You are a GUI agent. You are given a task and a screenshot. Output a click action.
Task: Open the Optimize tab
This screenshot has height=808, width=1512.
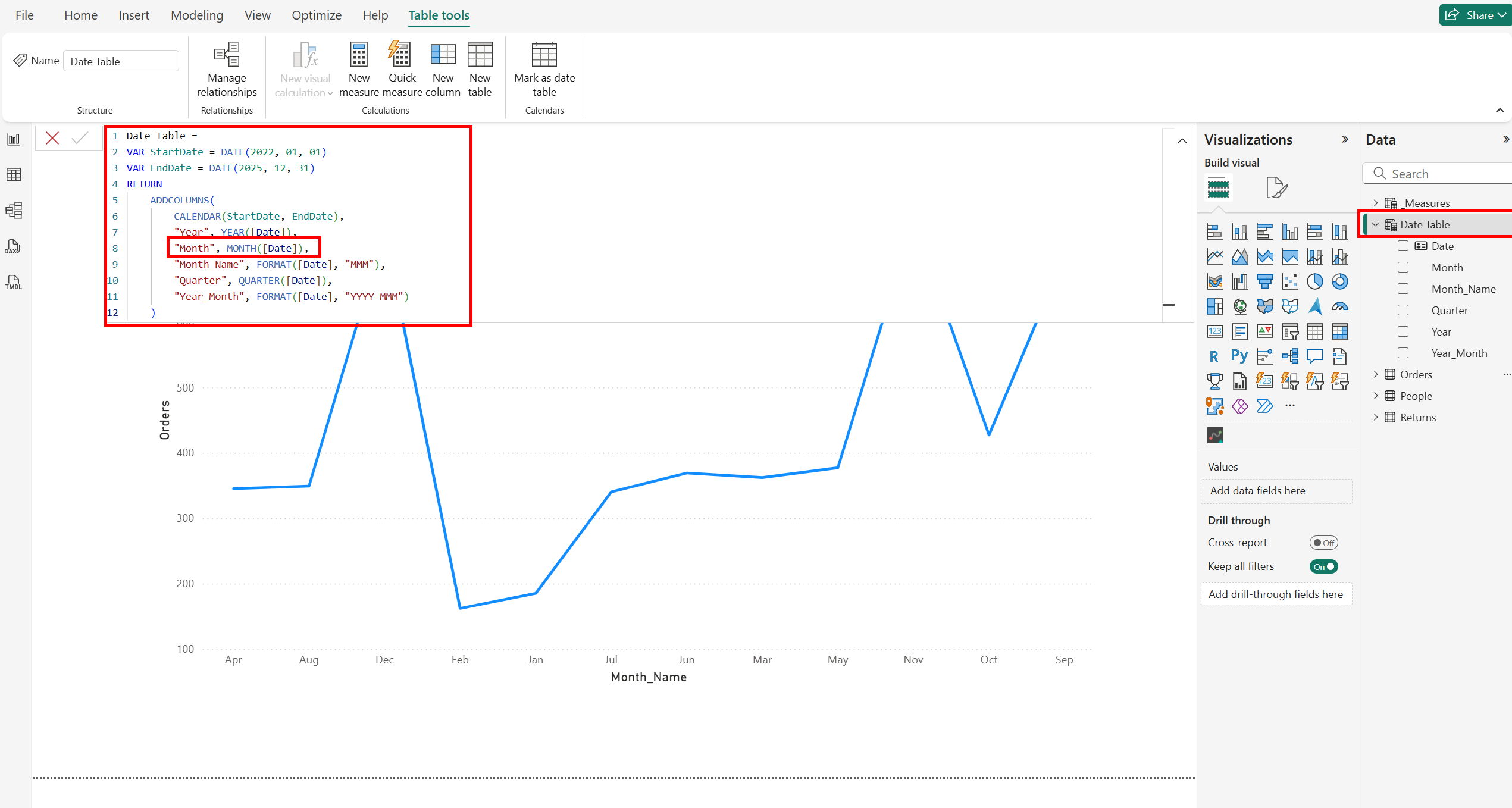317,15
